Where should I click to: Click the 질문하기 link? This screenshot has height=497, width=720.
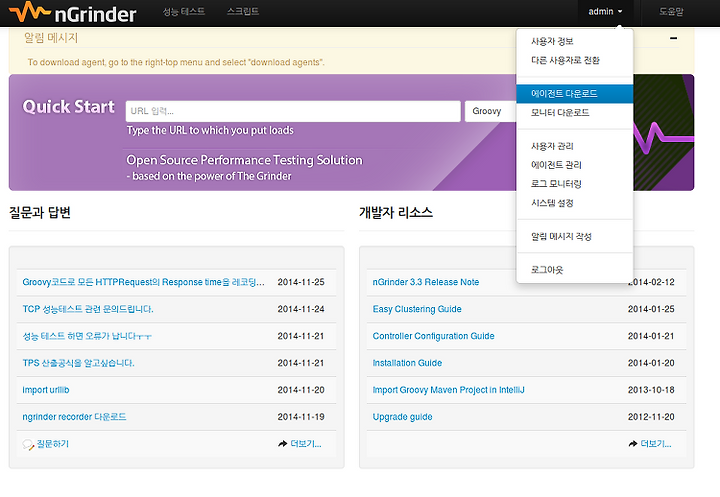point(53,444)
